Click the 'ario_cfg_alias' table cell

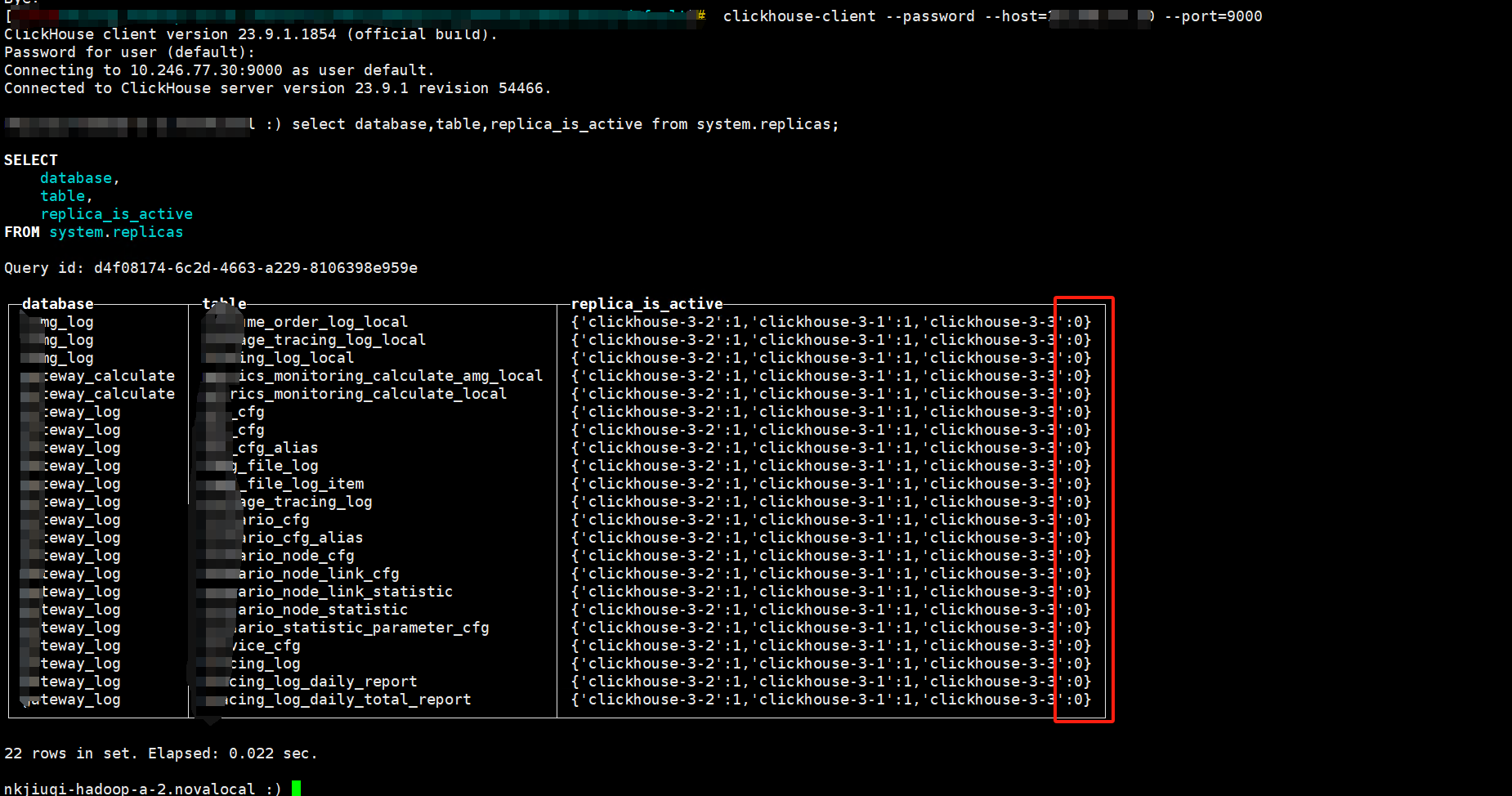[302, 538]
